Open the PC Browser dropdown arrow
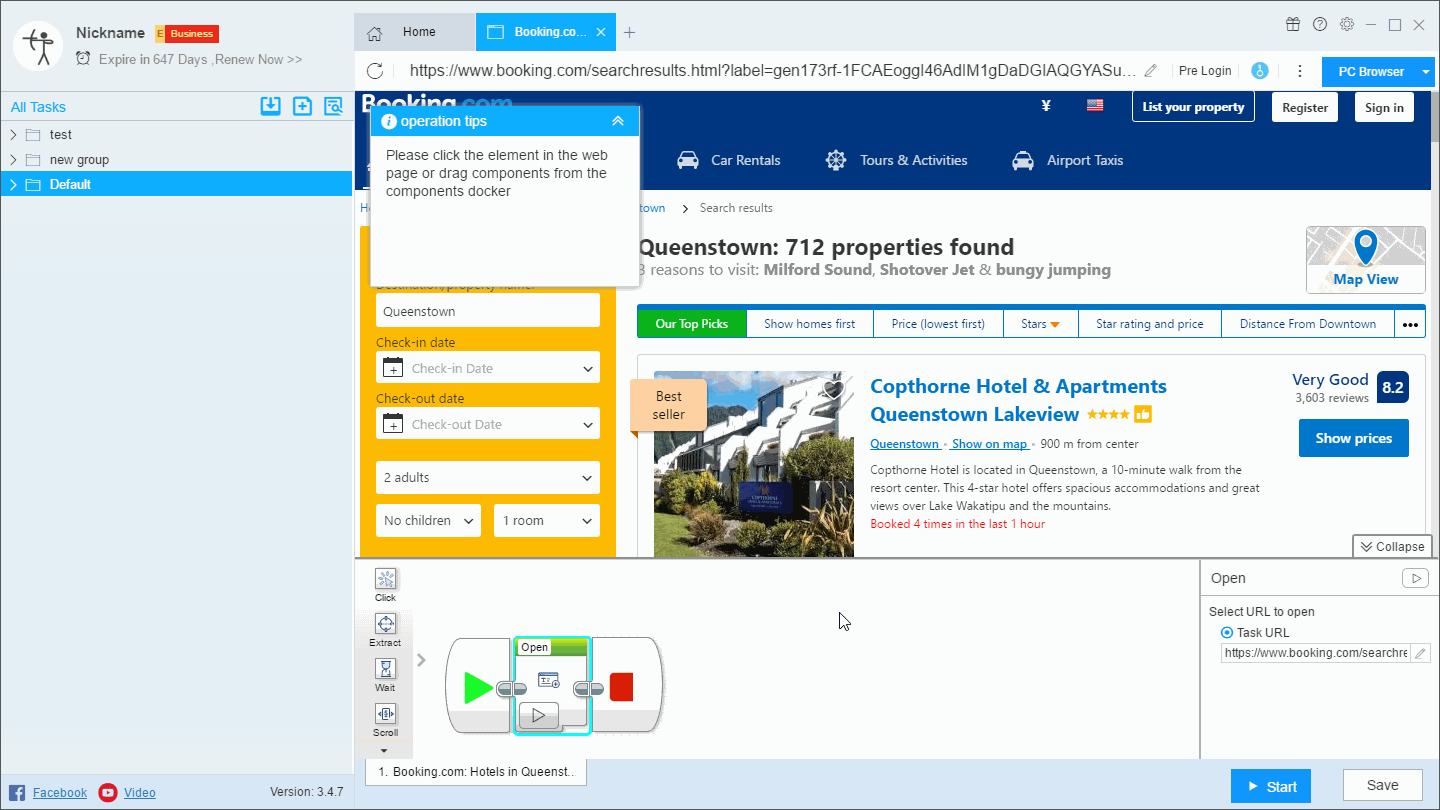This screenshot has height=810, width=1440. tap(1426, 71)
